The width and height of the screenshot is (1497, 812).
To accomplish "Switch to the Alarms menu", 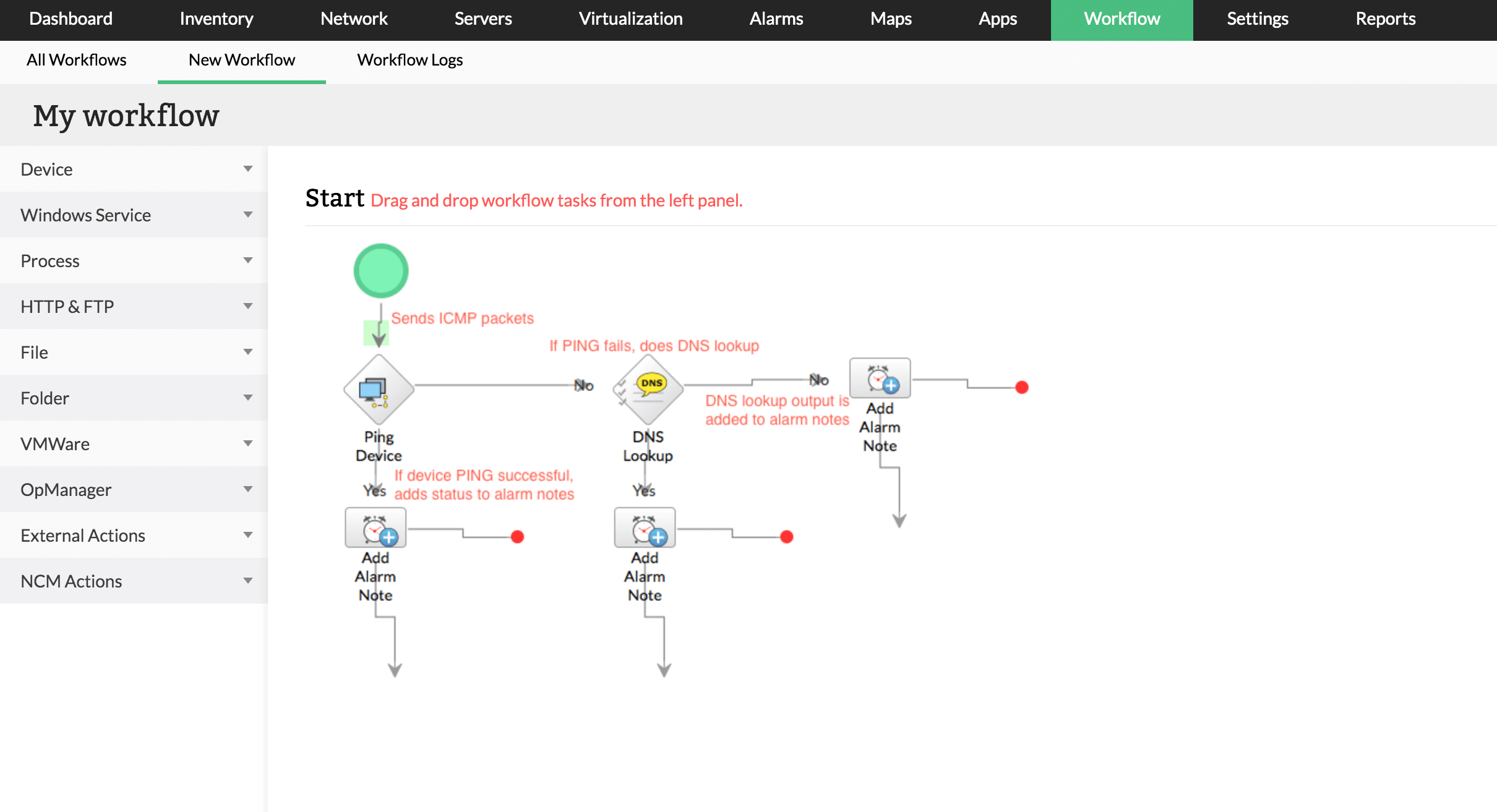I will point(776,19).
